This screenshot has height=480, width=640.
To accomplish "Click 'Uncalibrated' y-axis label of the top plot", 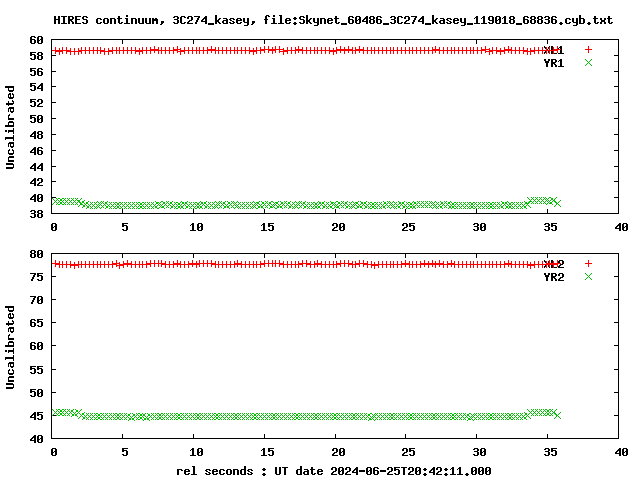I will [x=10, y=127].
